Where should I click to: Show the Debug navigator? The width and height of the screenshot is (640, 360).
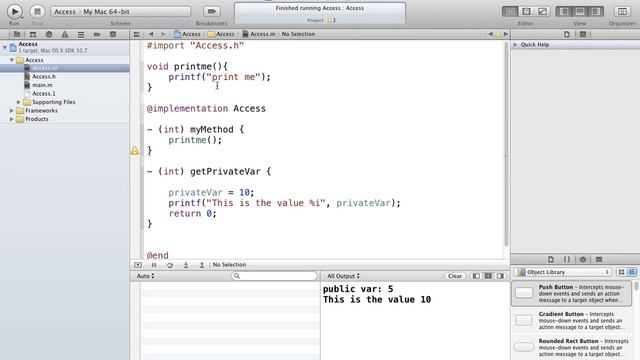[81, 34]
